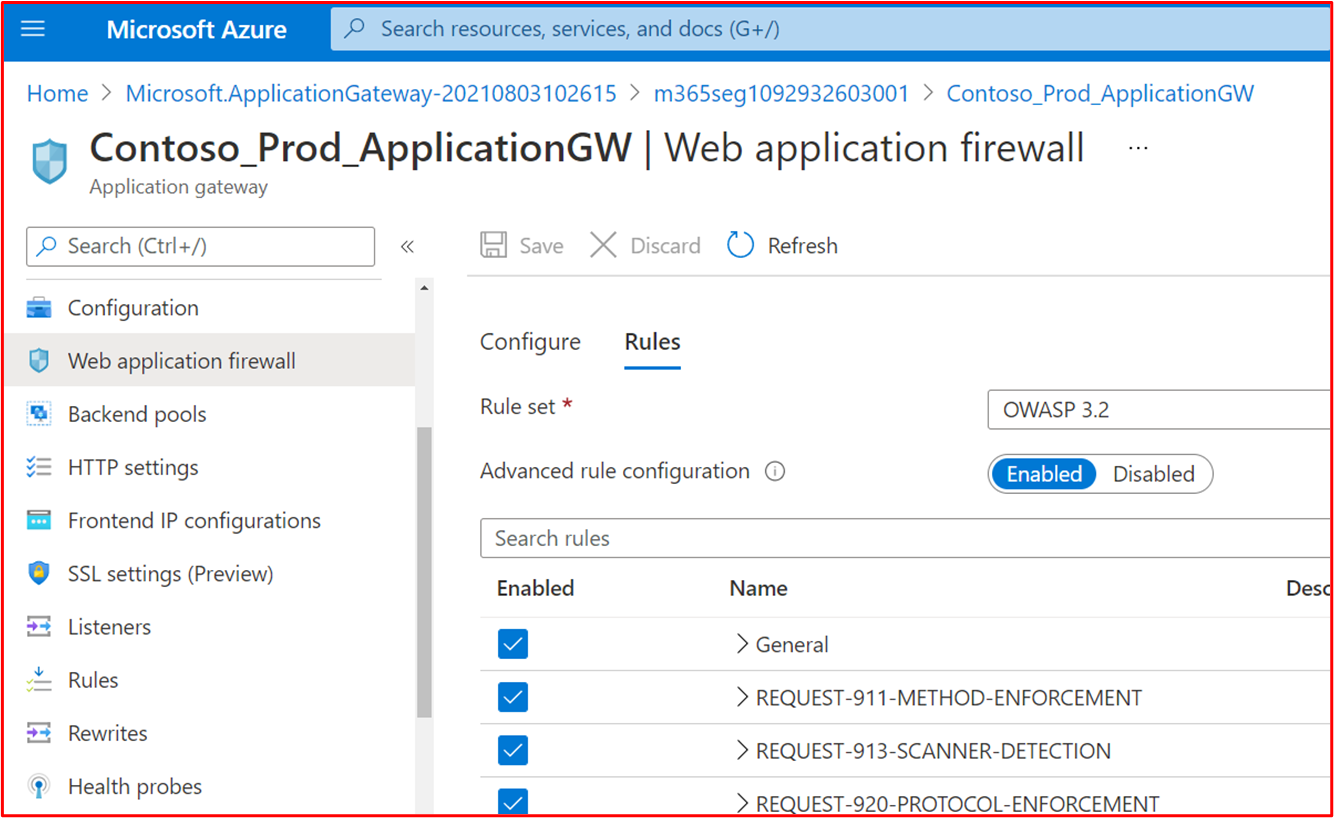The height and width of the screenshot is (818, 1334).
Task: Click the Rules download-list icon in sidebar
Action: 39,680
